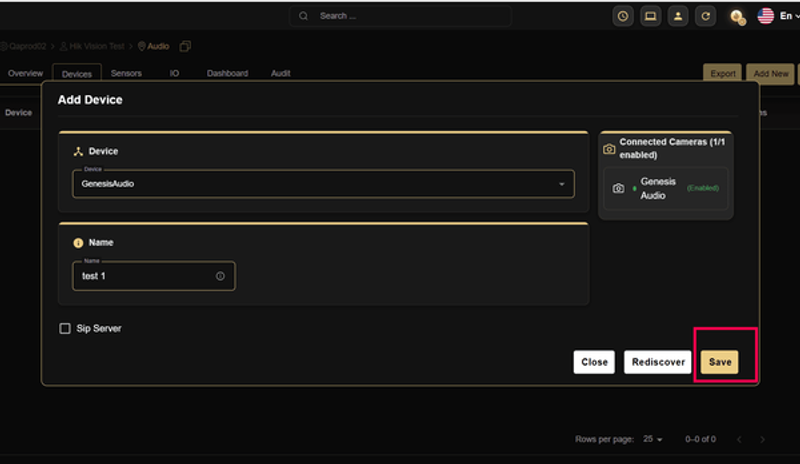The height and width of the screenshot is (464, 800).
Task: Open the user profile icon
Action: [678, 16]
